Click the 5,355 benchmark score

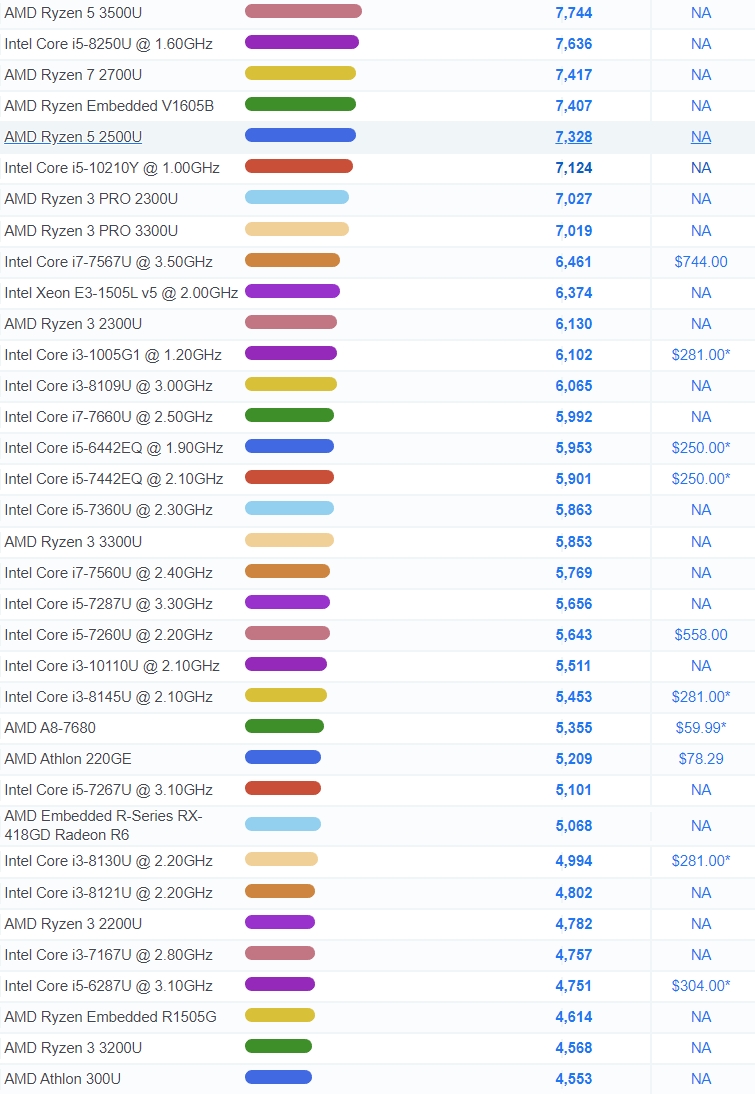pyautogui.click(x=574, y=728)
